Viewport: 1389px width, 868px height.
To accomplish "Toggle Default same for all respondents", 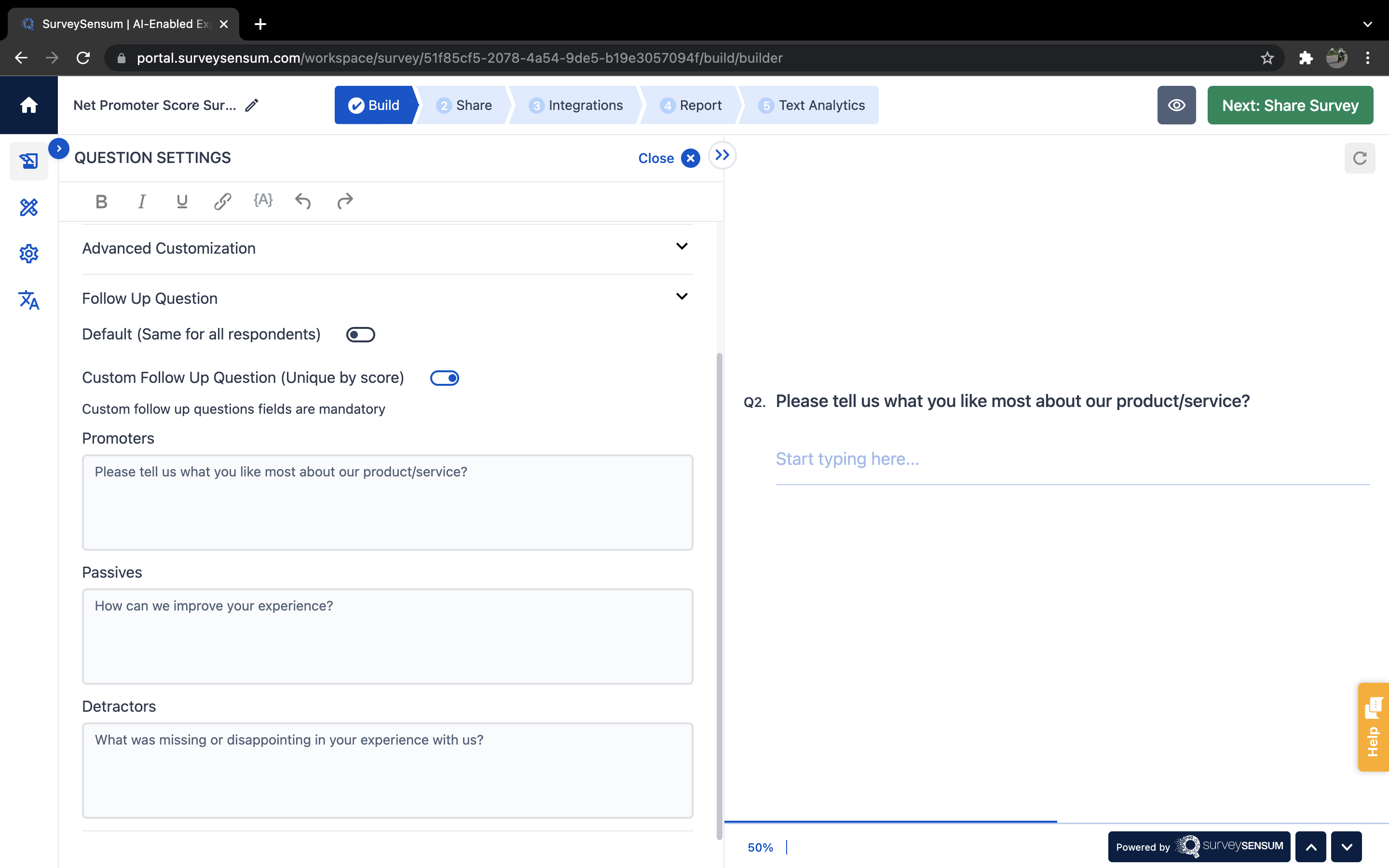I will point(360,335).
